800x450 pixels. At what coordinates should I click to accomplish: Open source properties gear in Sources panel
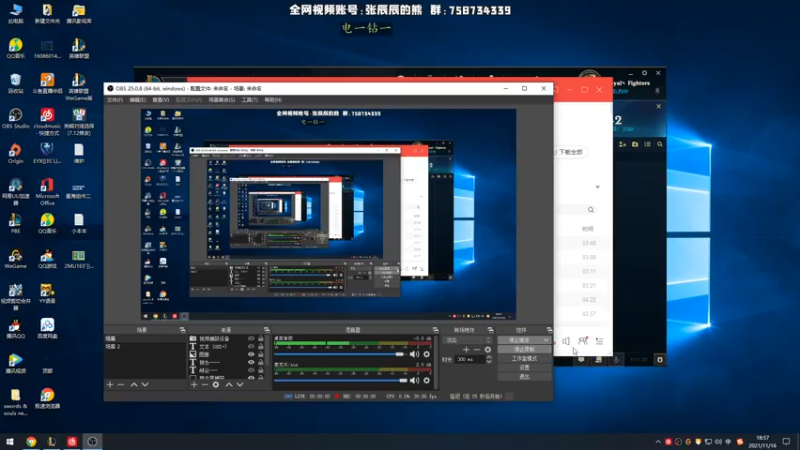coord(216,385)
